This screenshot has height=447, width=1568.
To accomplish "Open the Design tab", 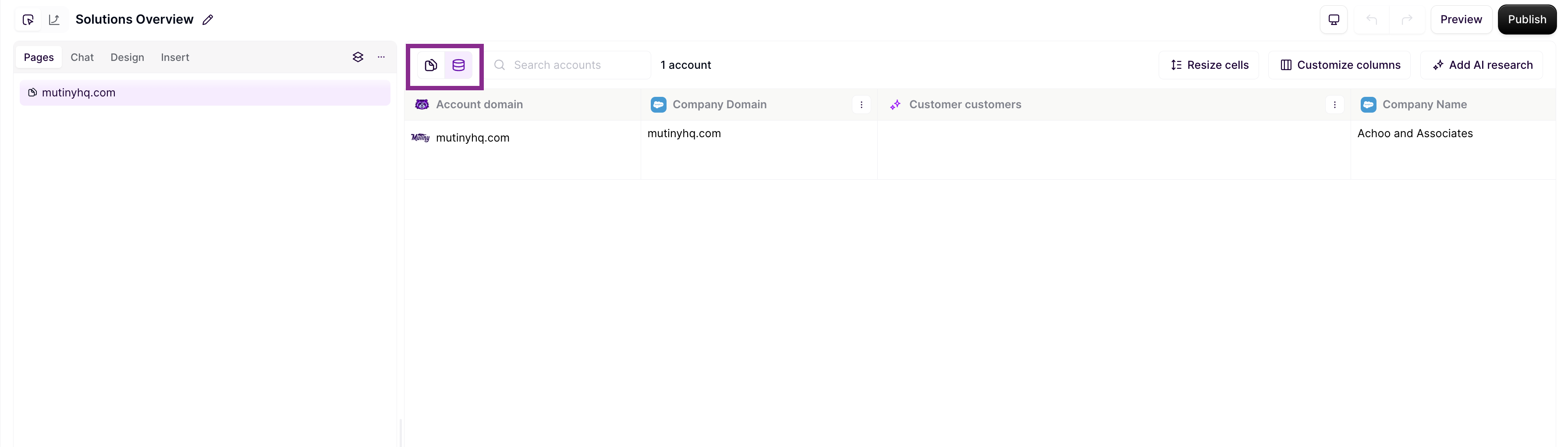I will click(x=127, y=57).
